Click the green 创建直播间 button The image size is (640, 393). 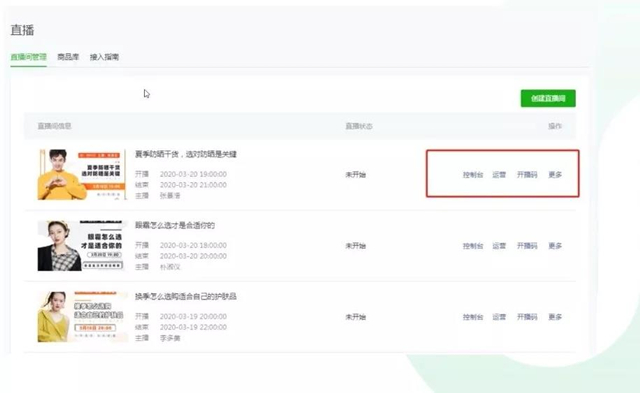coord(548,98)
